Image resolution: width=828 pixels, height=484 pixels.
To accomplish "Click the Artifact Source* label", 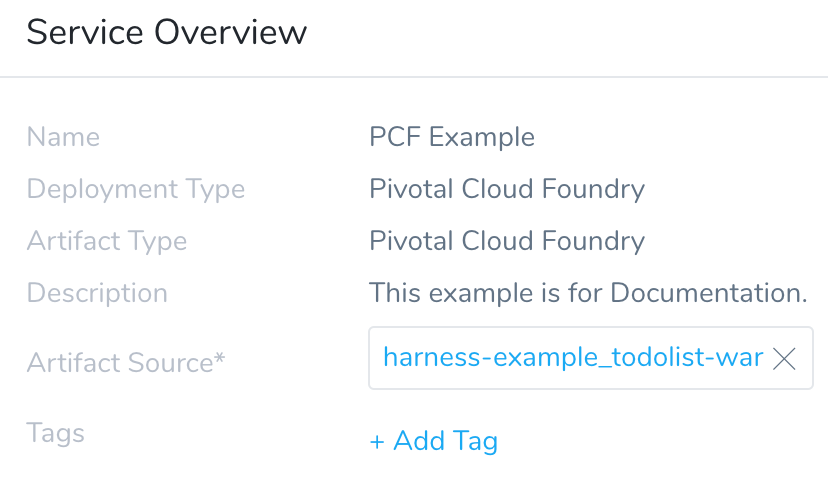I will [126, 363].
